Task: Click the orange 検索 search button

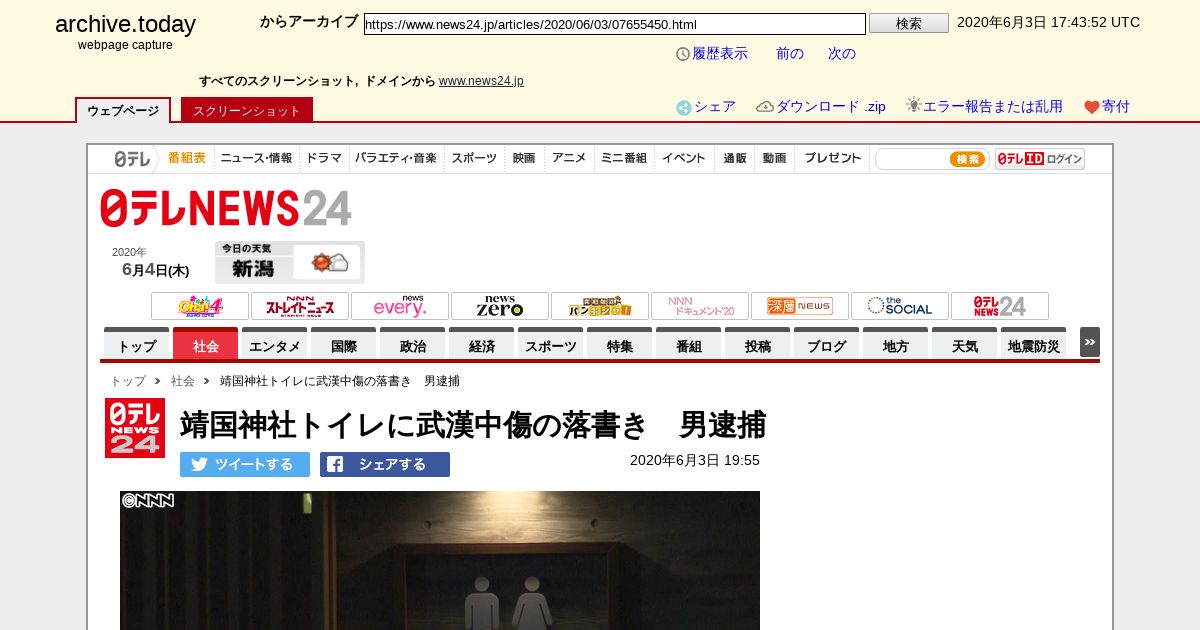Action: pos(967,159)
